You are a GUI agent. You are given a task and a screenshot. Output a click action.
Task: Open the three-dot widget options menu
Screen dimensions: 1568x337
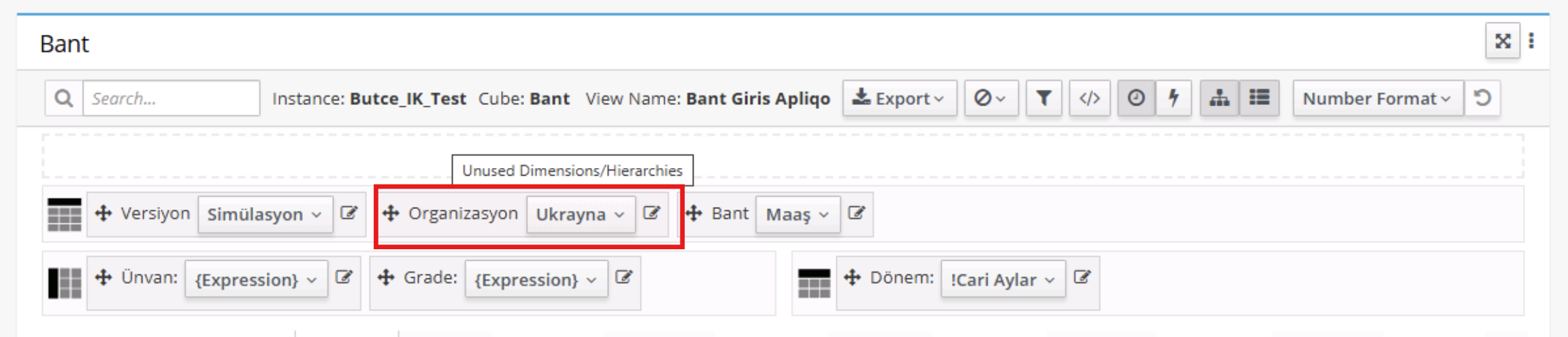pos(1531,42)
